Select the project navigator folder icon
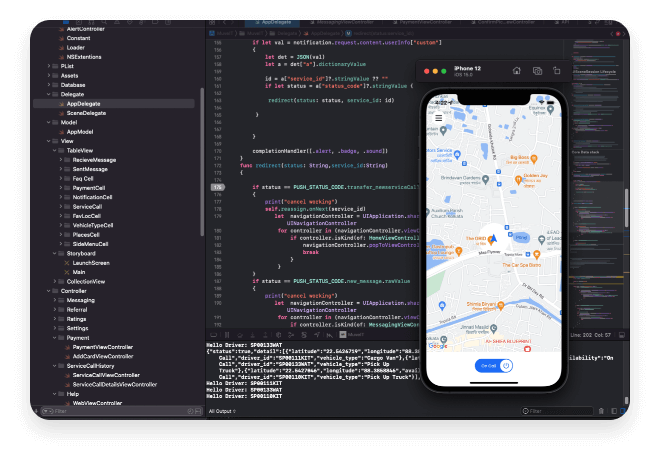 point(66,22)
